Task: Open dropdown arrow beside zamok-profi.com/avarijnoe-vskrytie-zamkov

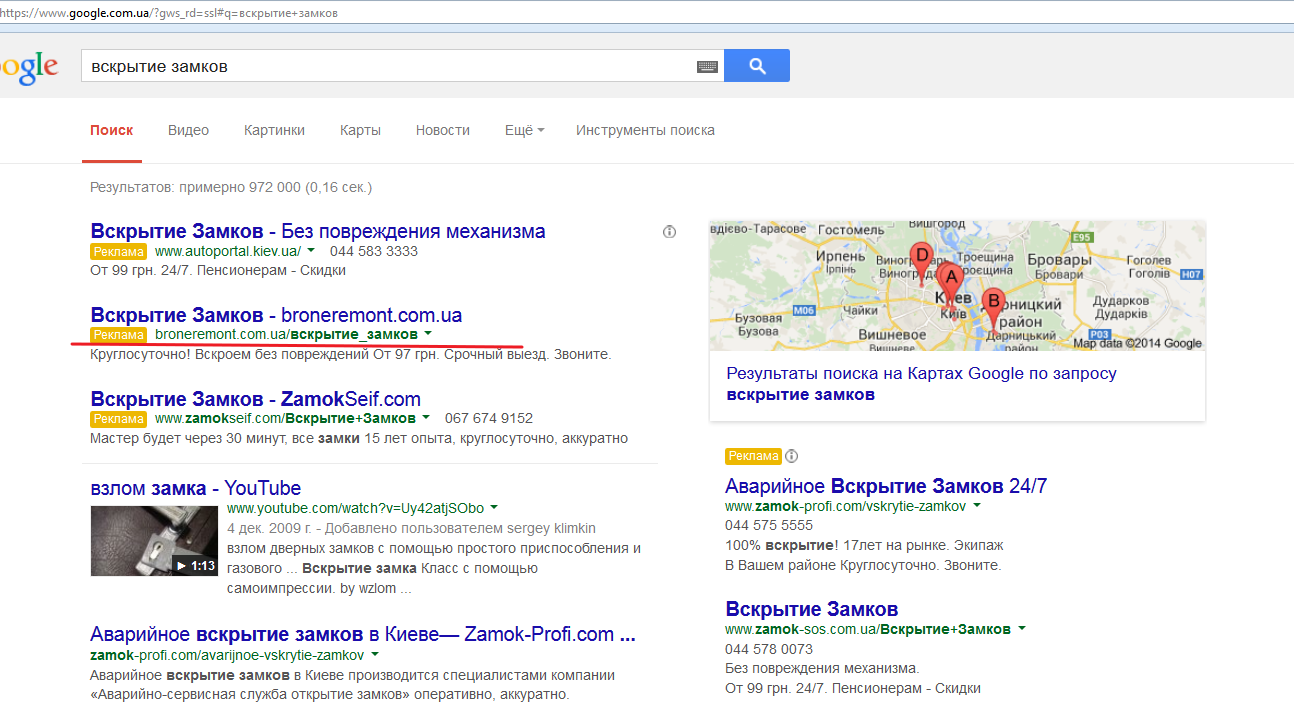Action: point(375,655)
